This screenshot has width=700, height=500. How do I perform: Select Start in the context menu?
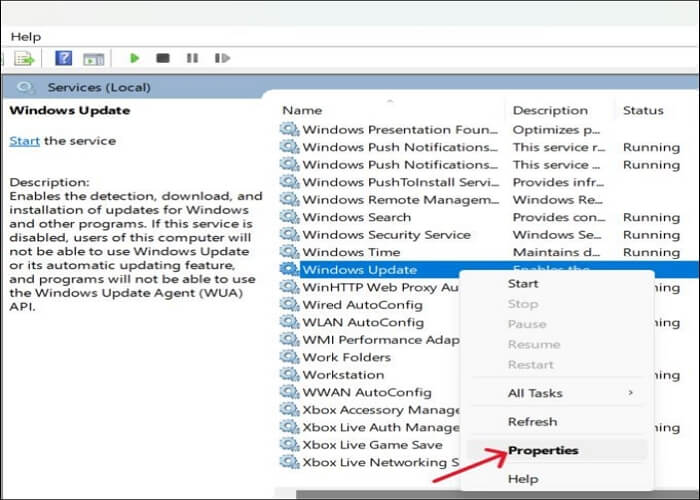[524, 284]
